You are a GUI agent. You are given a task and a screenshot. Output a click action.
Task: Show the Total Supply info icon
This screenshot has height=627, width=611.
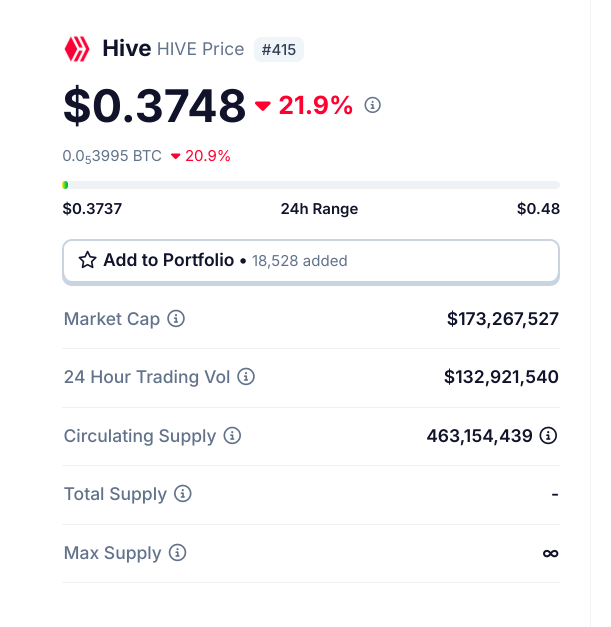(x=183, y=493)
